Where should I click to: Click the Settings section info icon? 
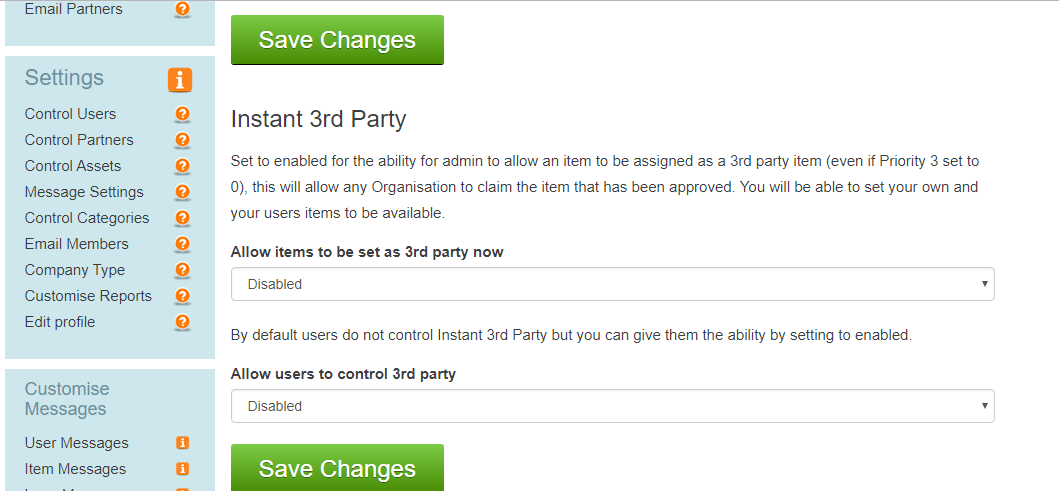point(180,79)
